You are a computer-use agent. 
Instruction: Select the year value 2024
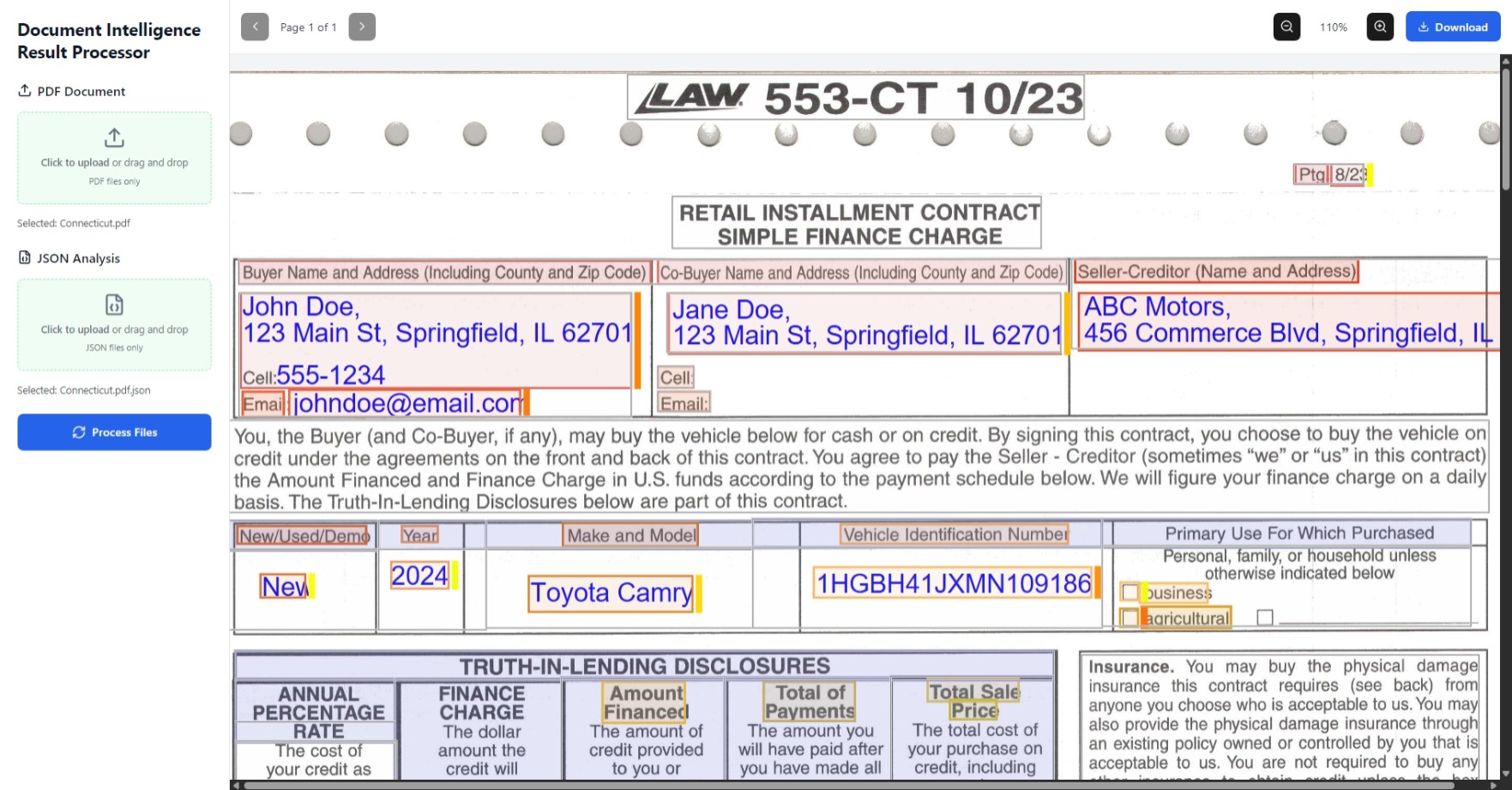pos(419,576)
